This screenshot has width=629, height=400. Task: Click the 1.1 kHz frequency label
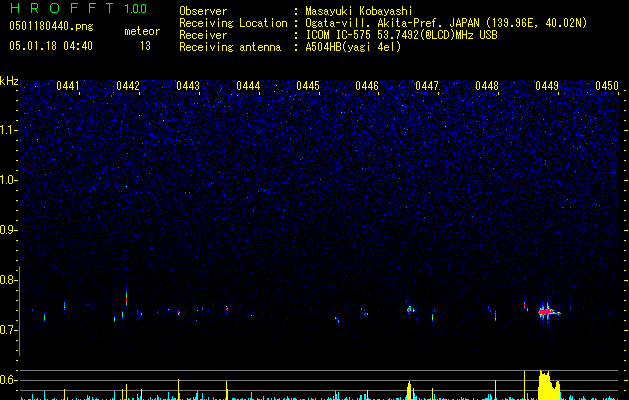tap(9, 130)
